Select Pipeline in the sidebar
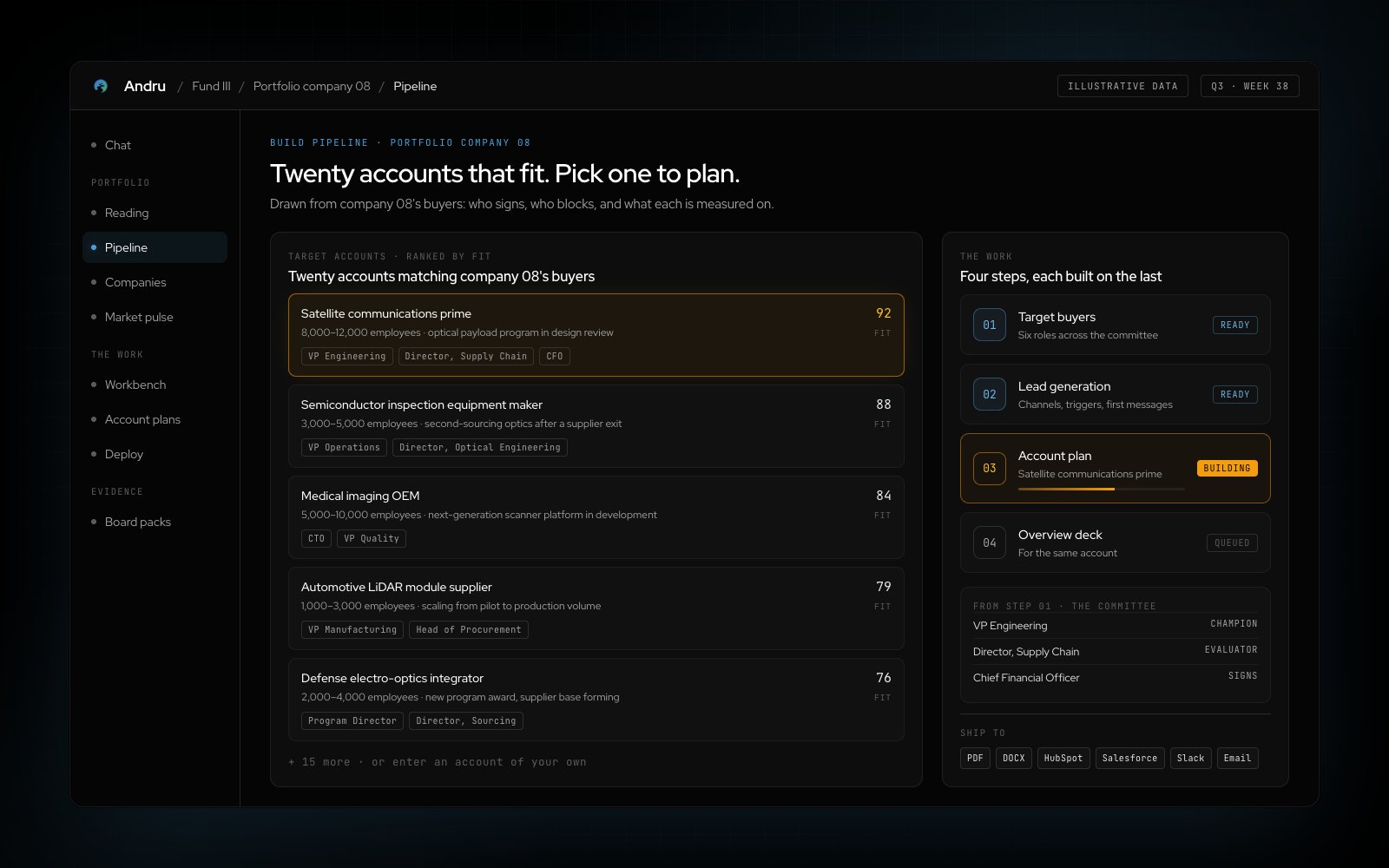Viewport: 1389px width, 868px height. click(x=155, y=247)
